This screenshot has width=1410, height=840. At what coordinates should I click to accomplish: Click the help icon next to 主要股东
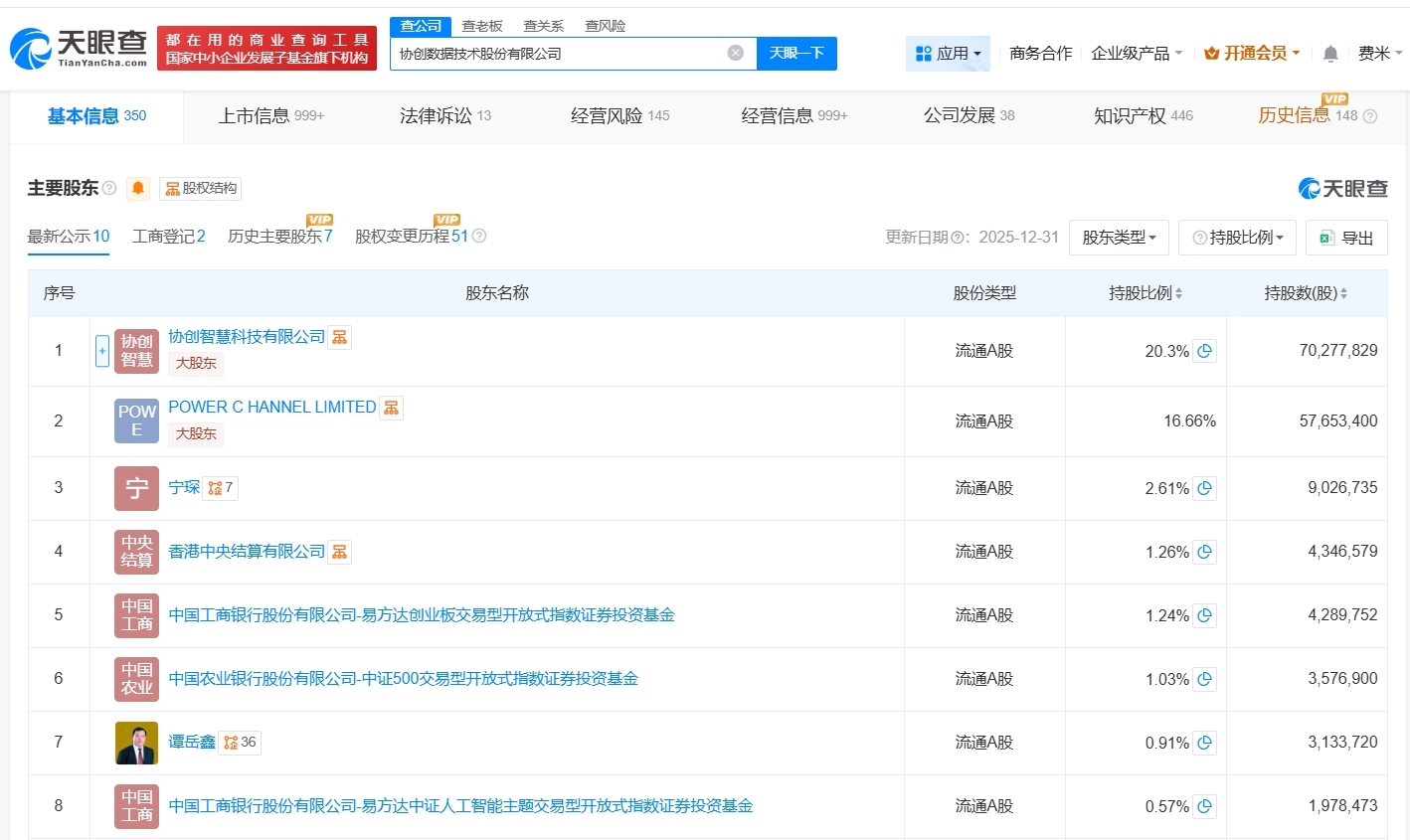tap(109, 188)
